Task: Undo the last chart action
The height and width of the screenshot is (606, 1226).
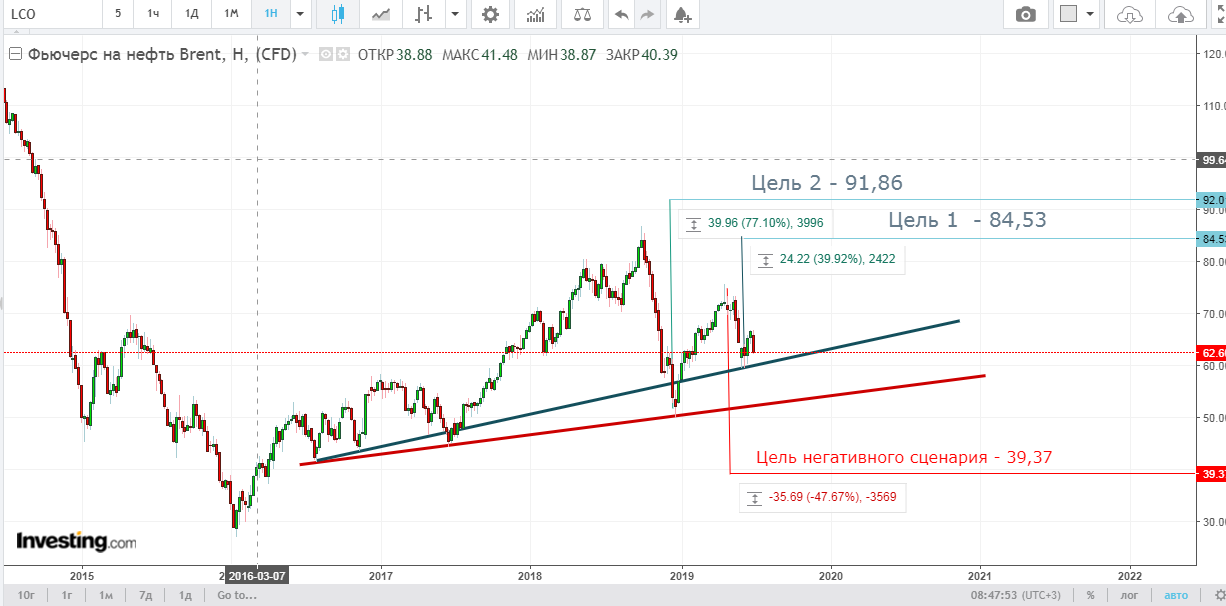Action: click(622, 14)
